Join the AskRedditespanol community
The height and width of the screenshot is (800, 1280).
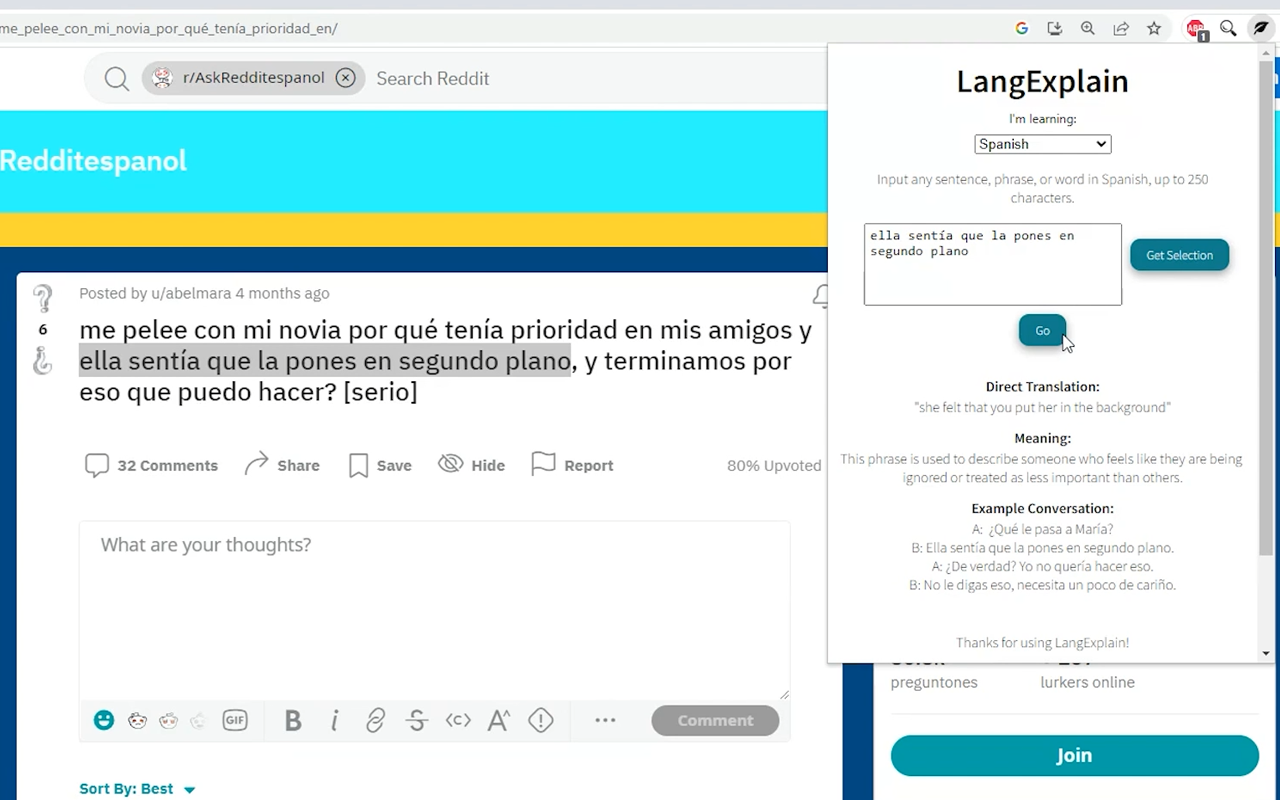[1074, 755]
